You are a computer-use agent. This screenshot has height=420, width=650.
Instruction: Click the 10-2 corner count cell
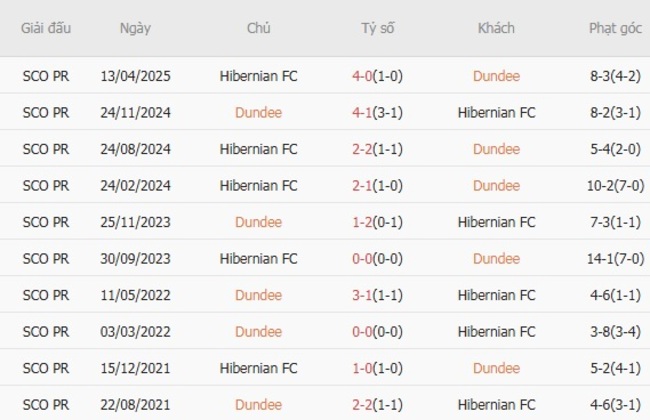615,186
